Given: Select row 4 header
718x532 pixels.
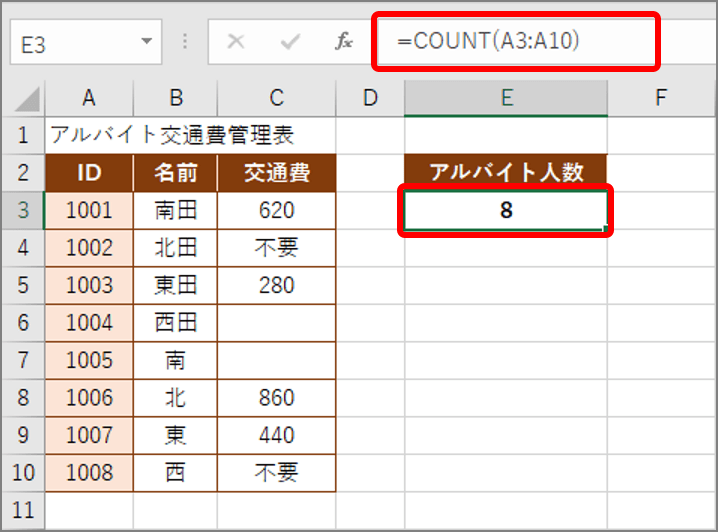Looking at the screenshot, I should coord(23,248).
